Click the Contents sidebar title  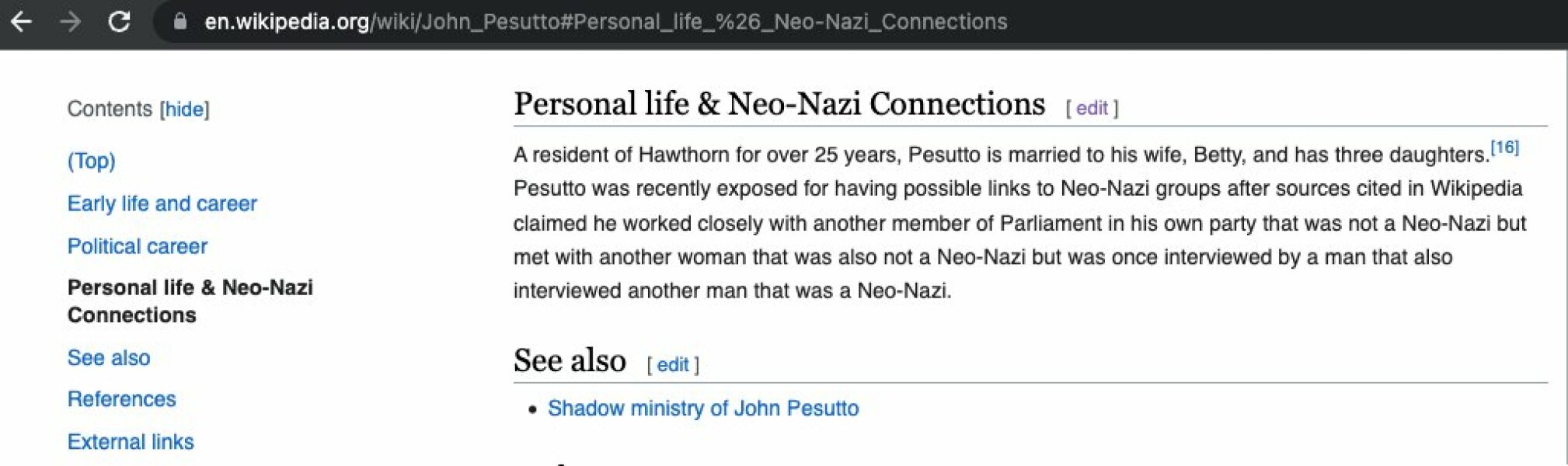click(x=110, y=110)
